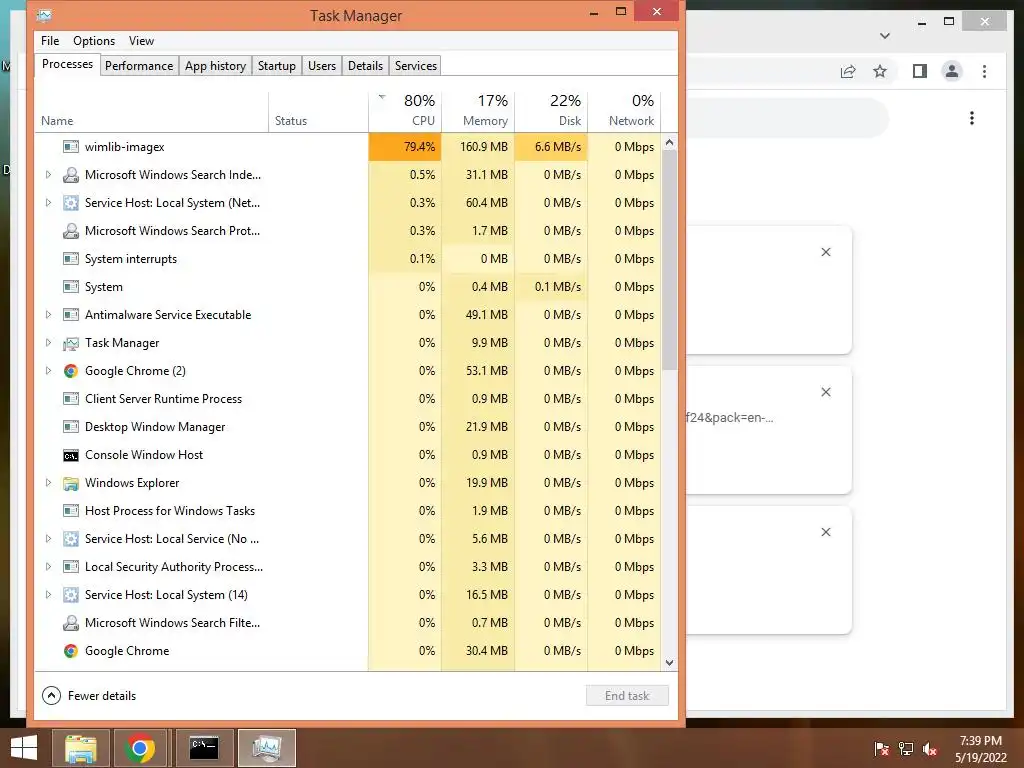Sort by the Disk column header
The width and height of the screenshot is (1024, 768).
click(552, 110)
